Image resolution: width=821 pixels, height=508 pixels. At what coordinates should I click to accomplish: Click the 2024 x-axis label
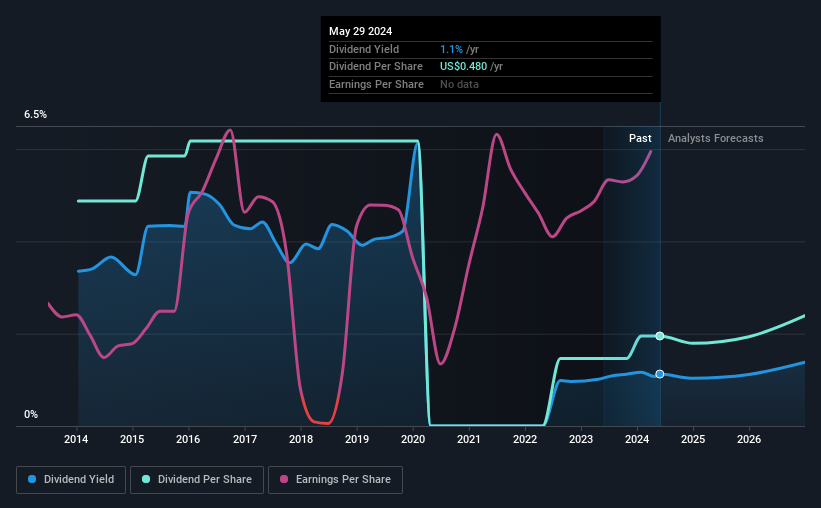637,439
